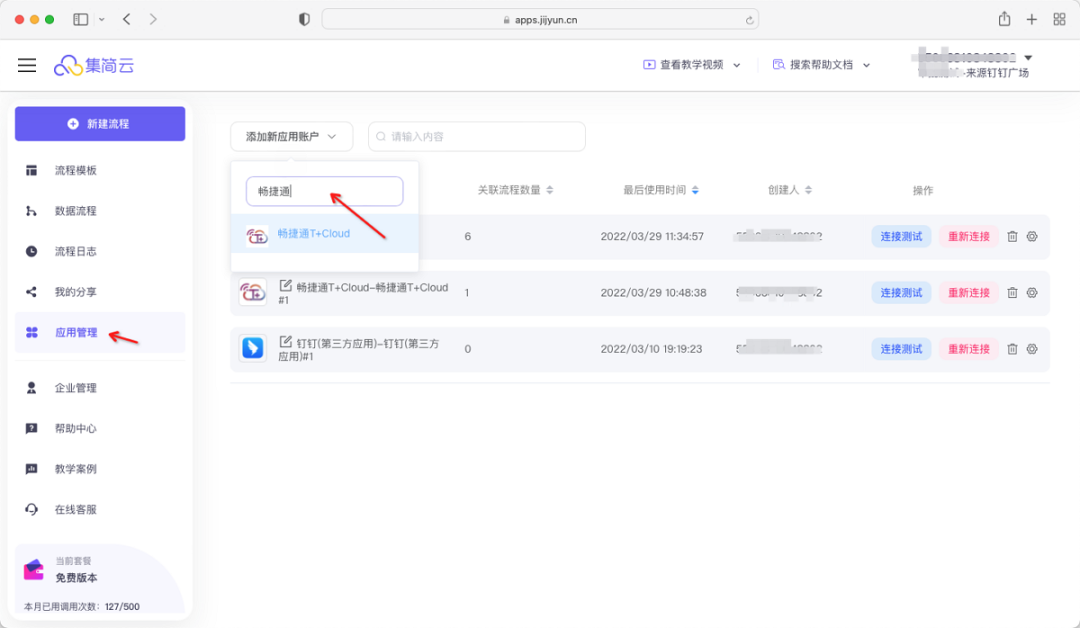Viewport: 1080px width, 628px height.
Task: Delete the account in the 11:34:57 row
Action: (x=1012, y=236)
